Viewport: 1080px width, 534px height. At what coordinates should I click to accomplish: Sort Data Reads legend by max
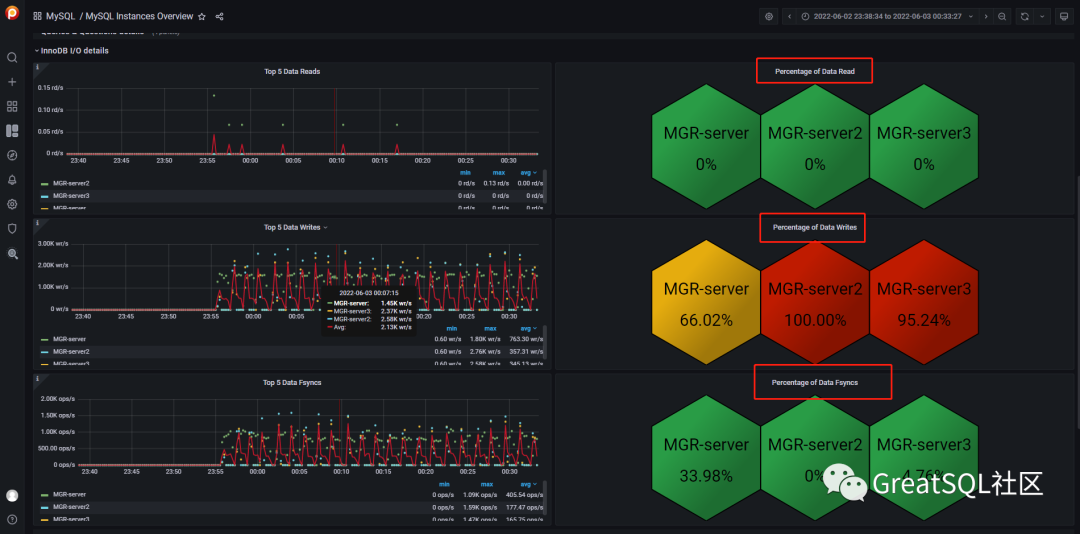coord(498,173)
